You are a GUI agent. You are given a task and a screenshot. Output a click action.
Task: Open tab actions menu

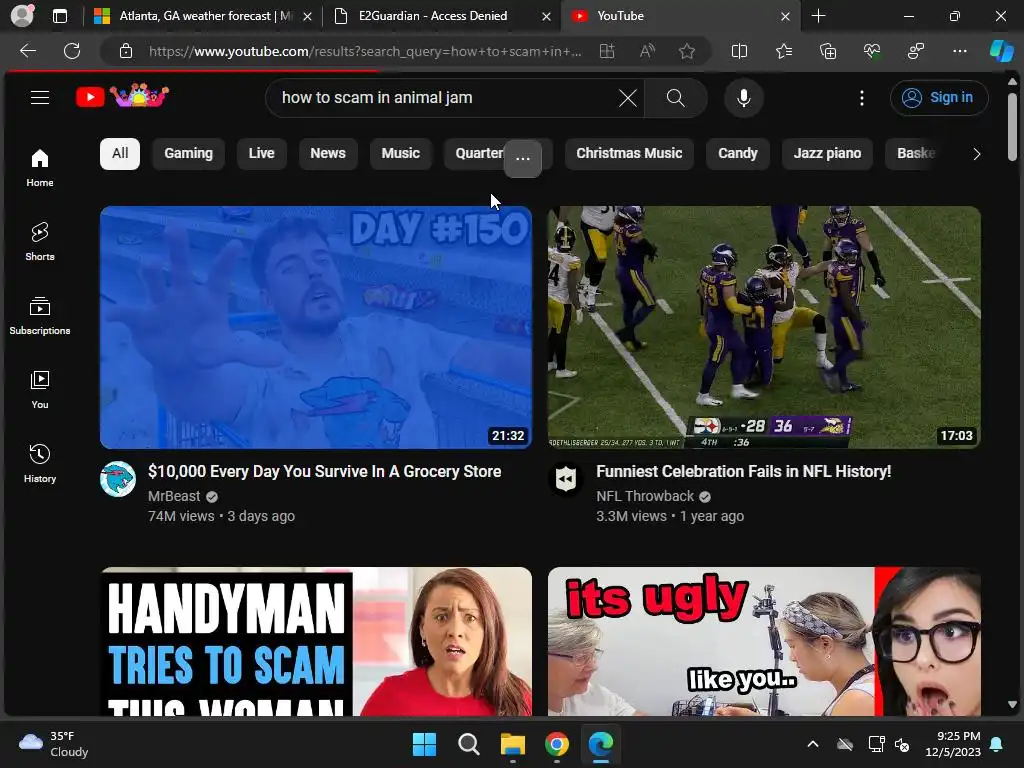pos(60,16)
